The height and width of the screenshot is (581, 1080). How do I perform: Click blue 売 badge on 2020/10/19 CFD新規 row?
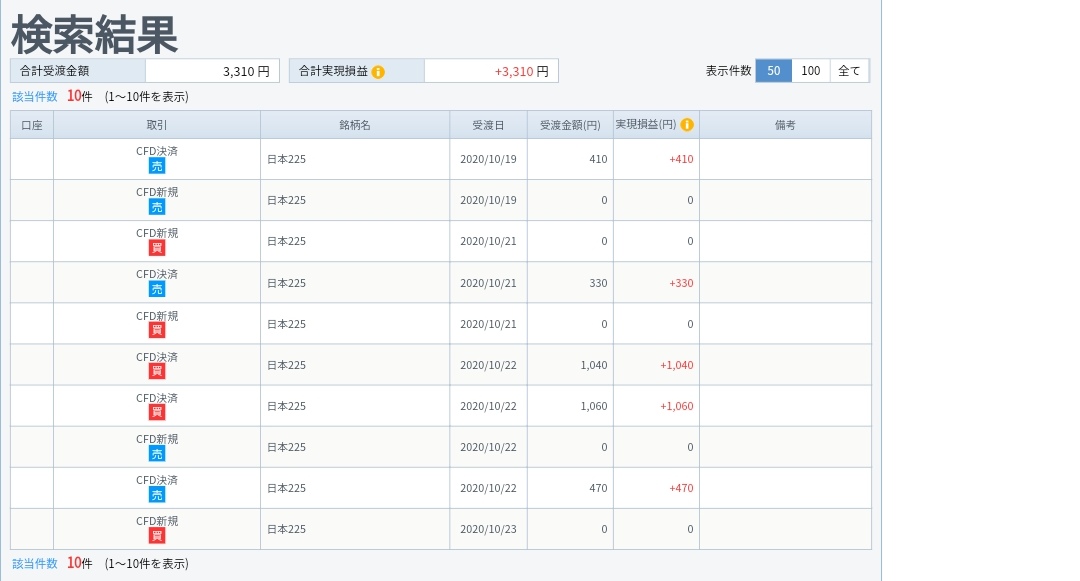pos(157,207)
